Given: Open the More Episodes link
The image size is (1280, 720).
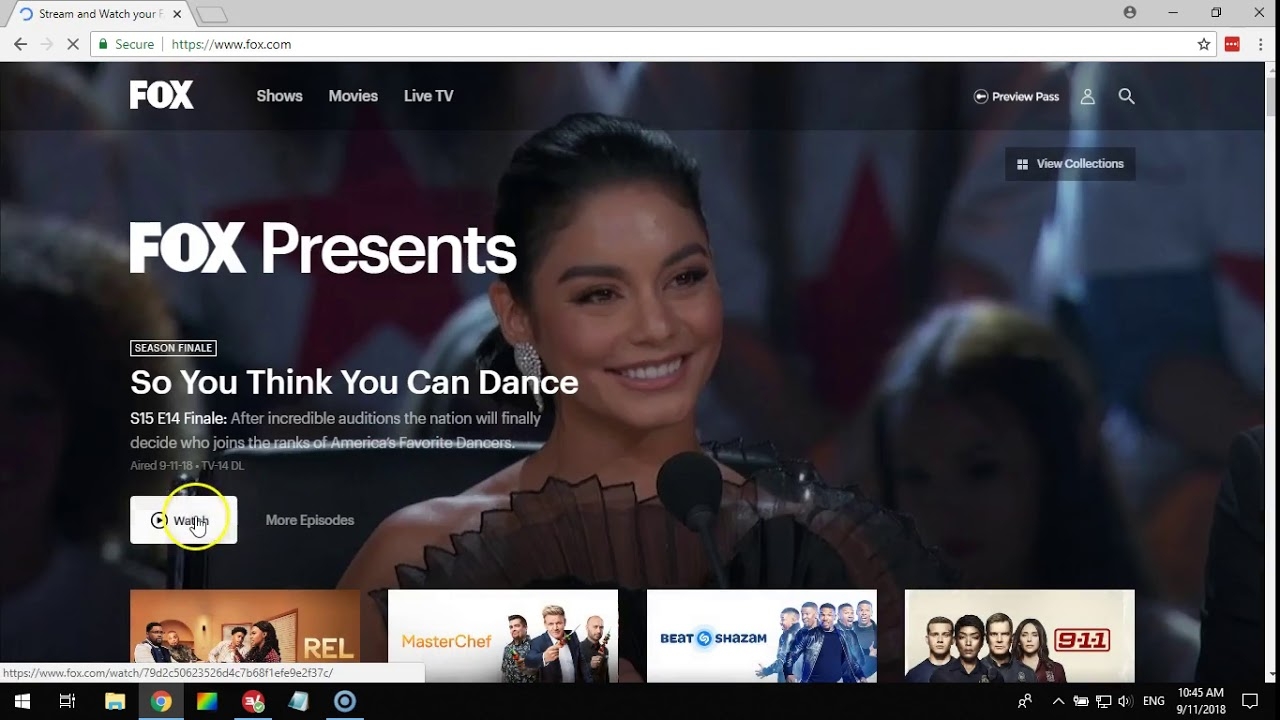Looking at the screenshot, I should coord(310,520).
